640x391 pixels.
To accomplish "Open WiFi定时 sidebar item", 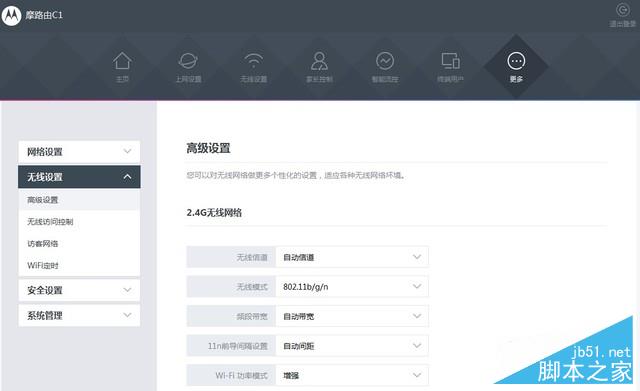I will tap(79, 265).
